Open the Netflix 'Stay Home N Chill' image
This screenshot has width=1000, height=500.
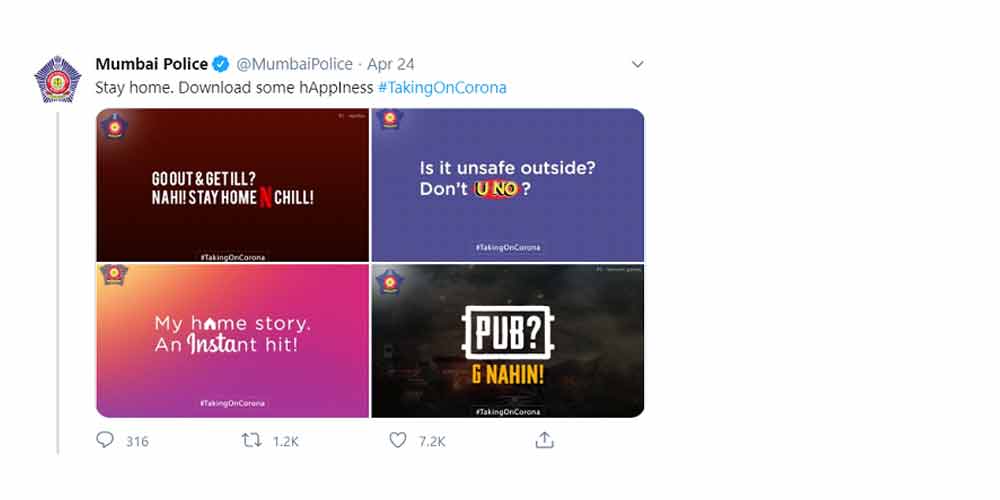coord(233,186)
